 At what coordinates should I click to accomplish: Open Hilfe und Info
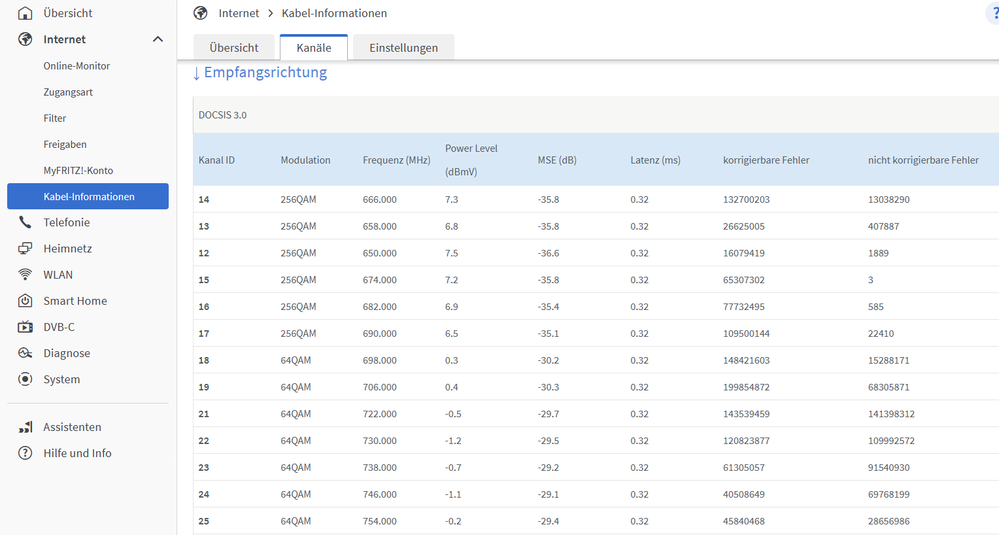click(77, 453)
